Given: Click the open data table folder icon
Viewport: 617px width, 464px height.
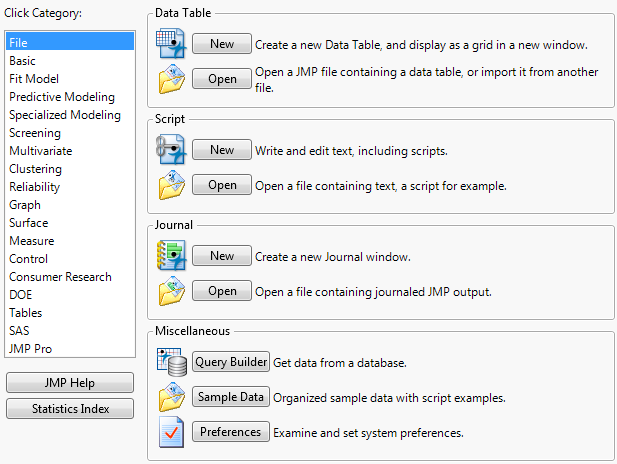Looking at the screenshot, I should tap(171, 79).
